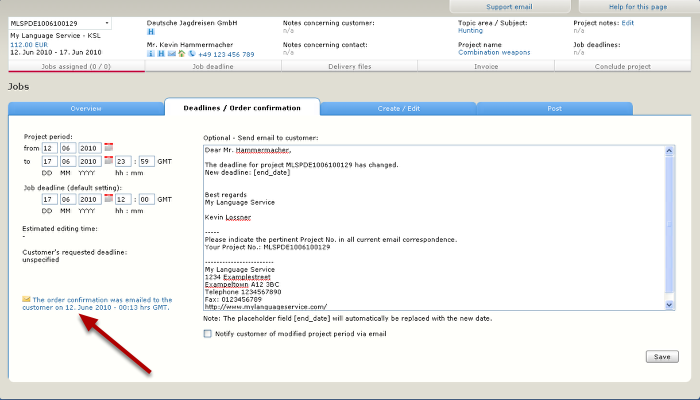Open the Conclude project step
Image resolution: width=700 pixels, height=400 pixels.
[x=623, y=67]
